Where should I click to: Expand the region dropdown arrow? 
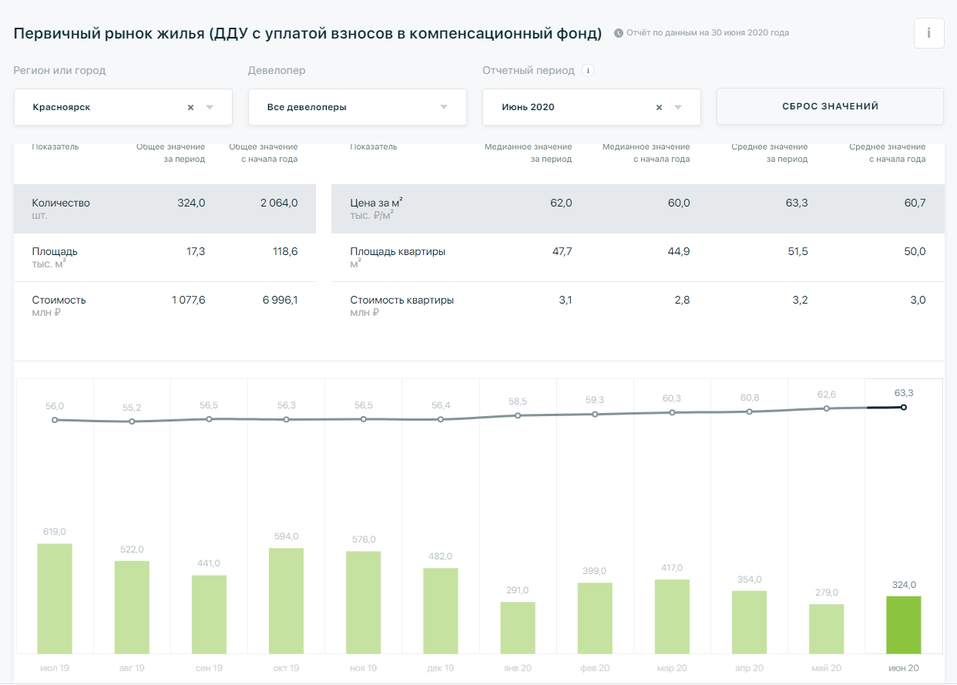210,107
